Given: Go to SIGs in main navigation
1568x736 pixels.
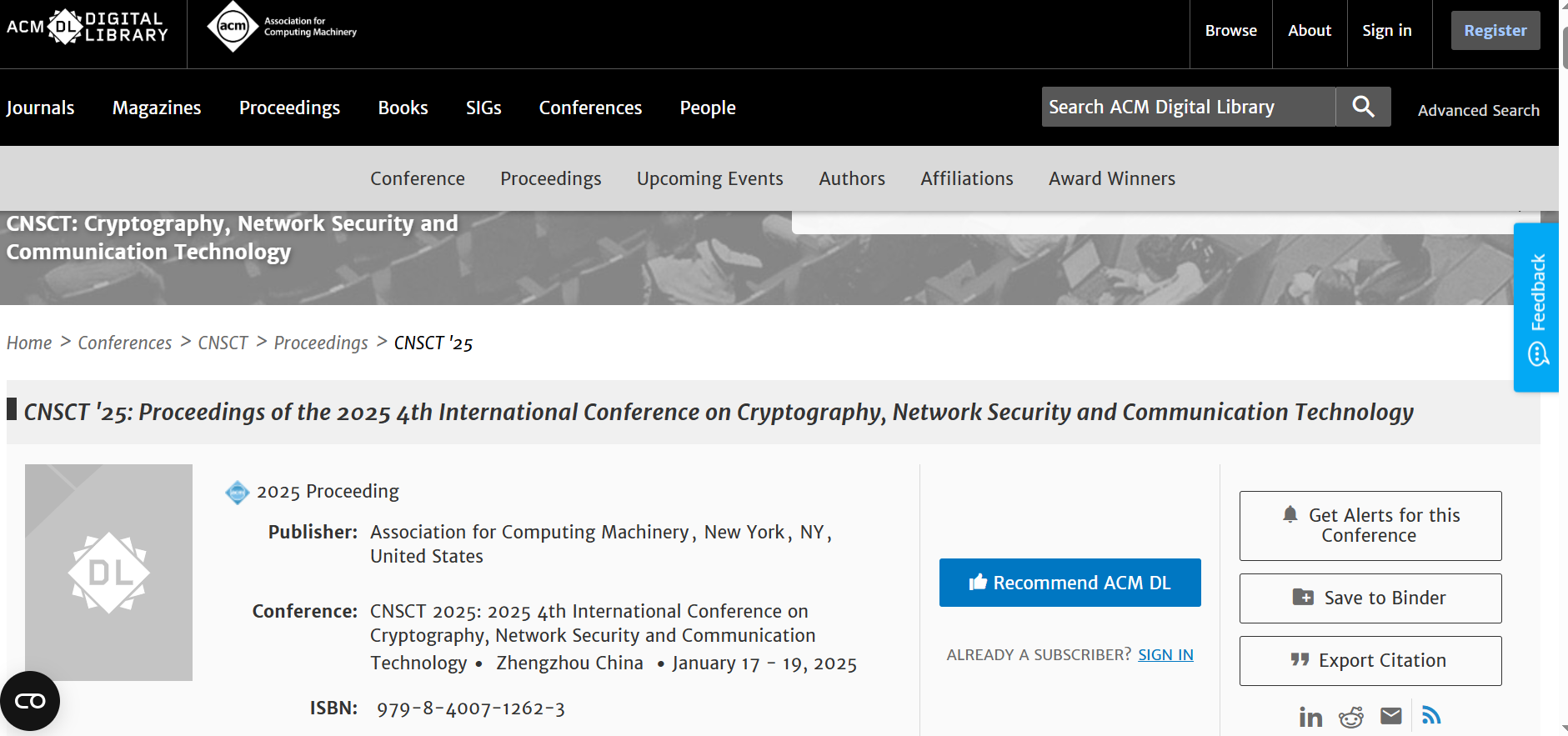Looking at the screenshot, I should pos(483,108).
